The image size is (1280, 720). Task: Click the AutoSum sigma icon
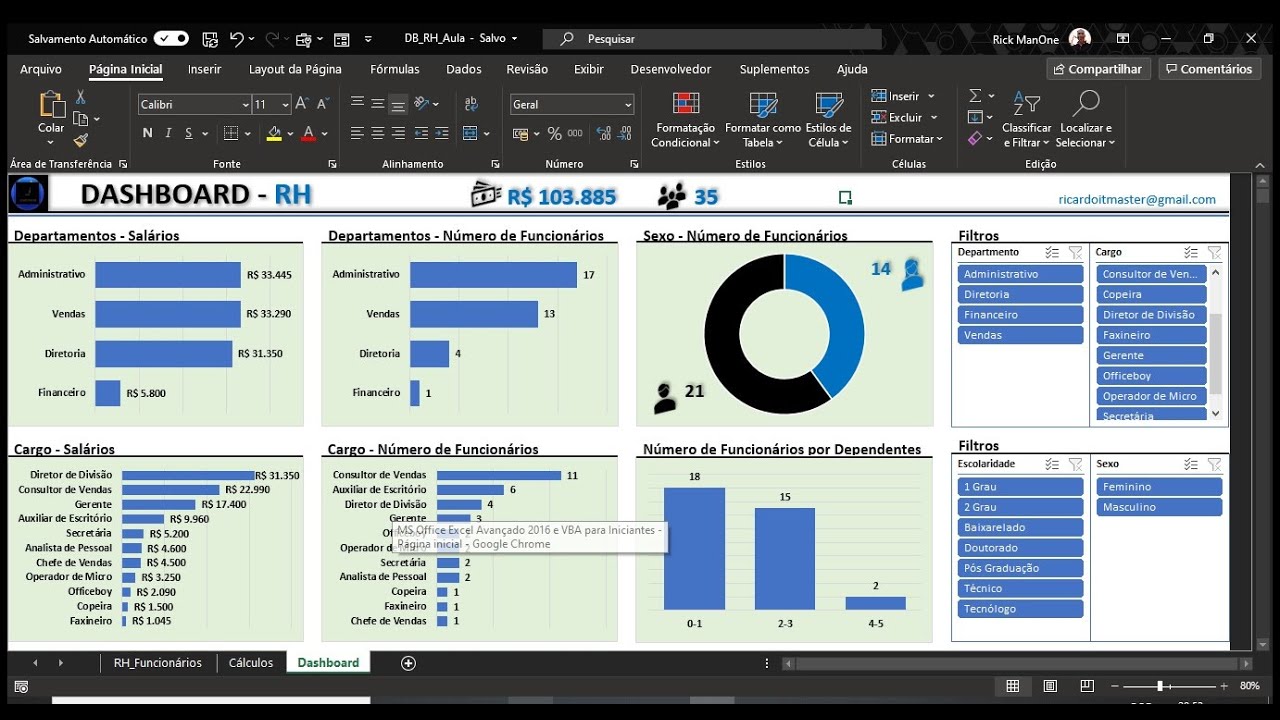(x=975, y=96)
